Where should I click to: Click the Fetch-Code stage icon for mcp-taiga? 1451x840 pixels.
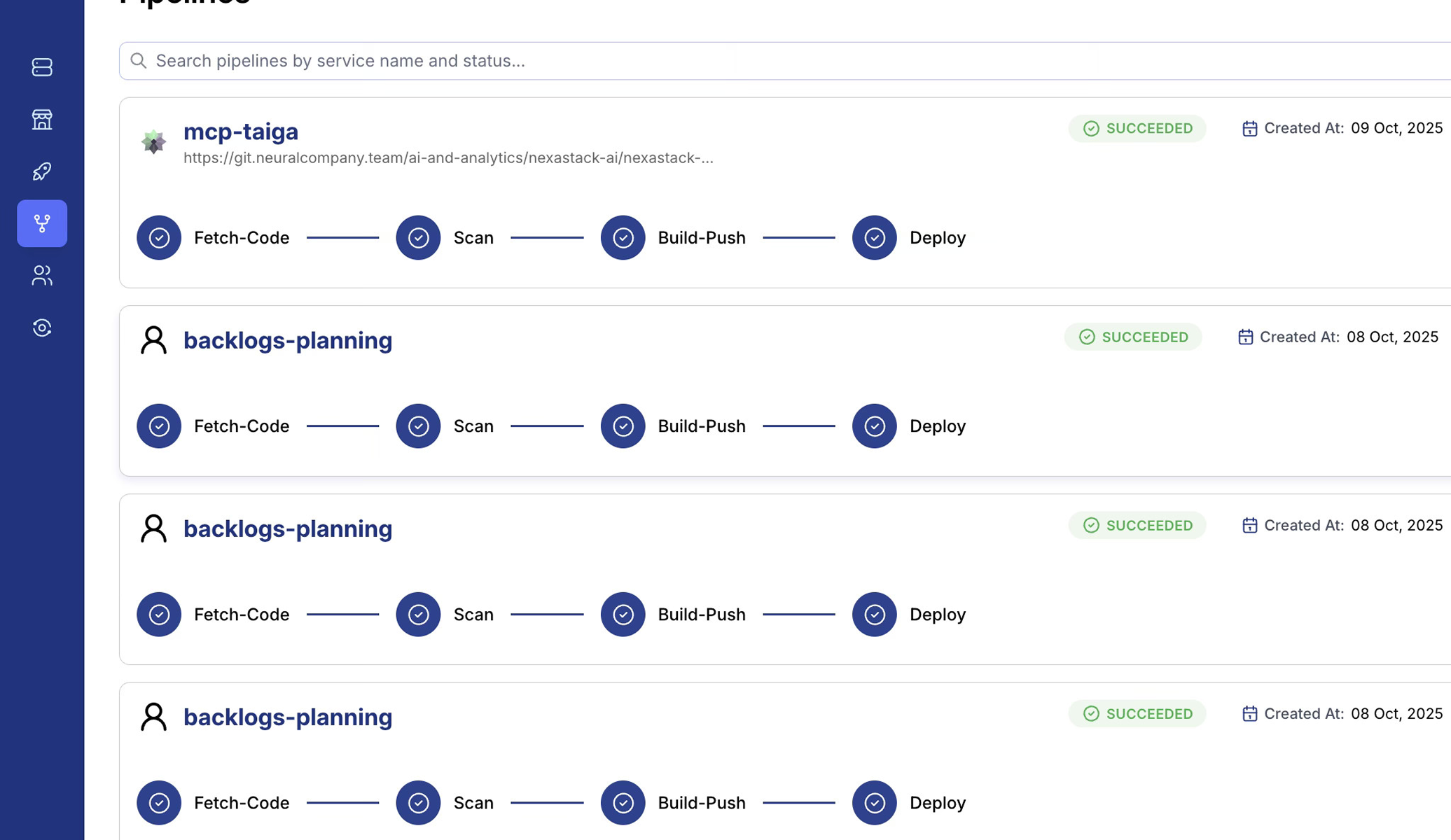click(159, 238)
